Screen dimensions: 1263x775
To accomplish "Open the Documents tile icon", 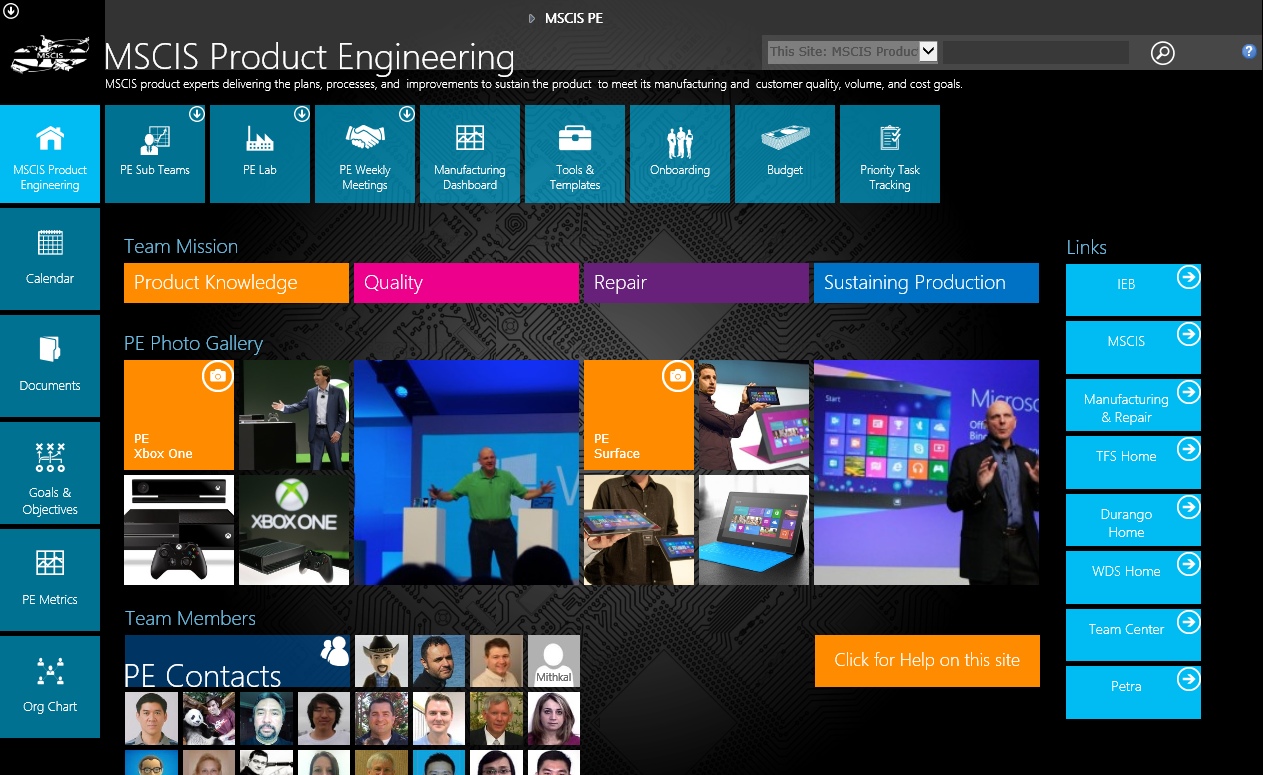I will (x=50, y=349).
